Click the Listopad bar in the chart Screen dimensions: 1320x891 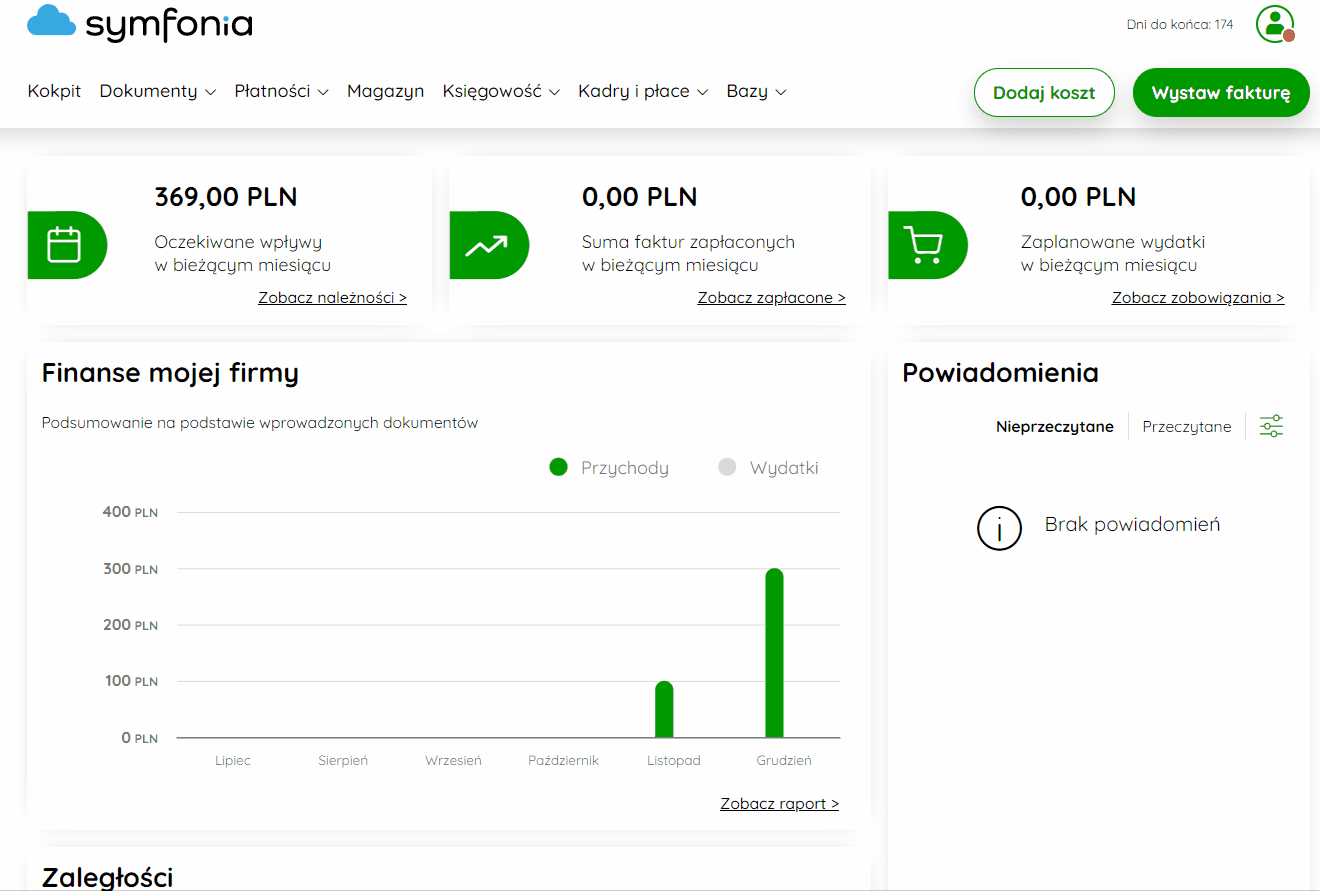664,709
